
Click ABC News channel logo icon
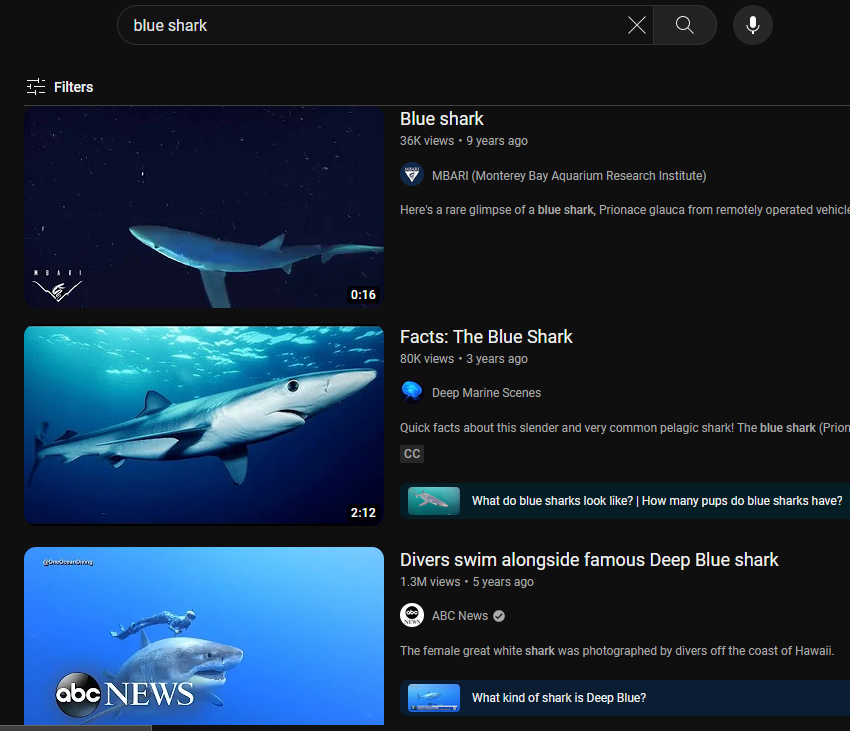(x=412, y=615)
